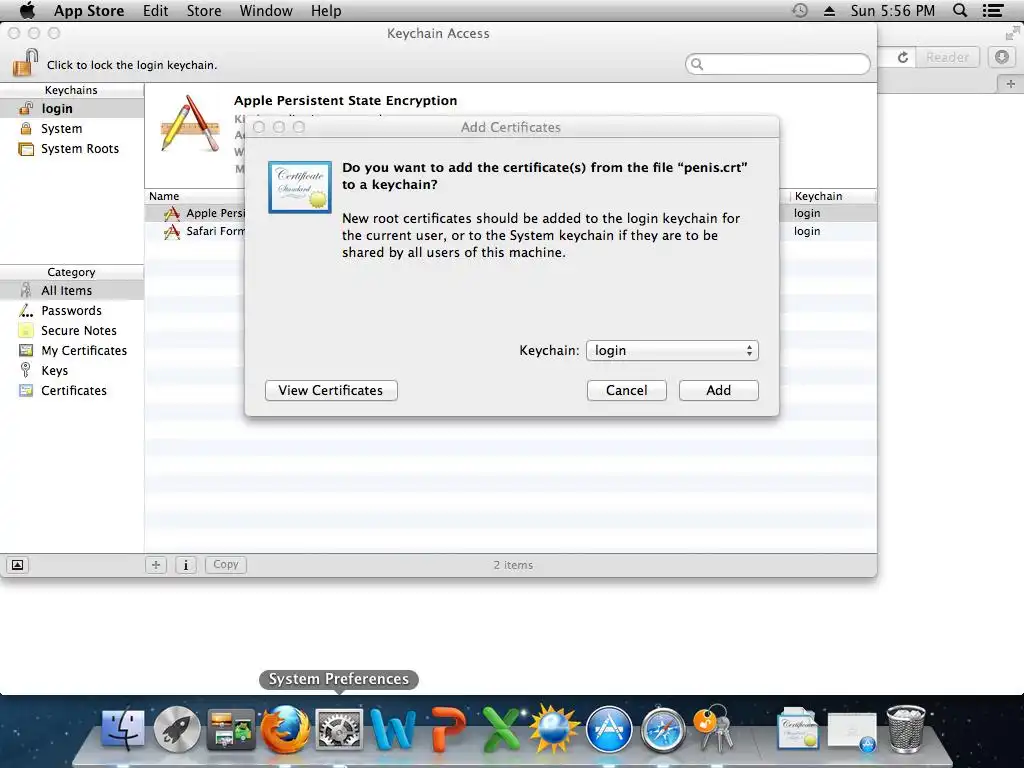
Task: Click Safari downloads arrow button
Action: point(1002,57)
